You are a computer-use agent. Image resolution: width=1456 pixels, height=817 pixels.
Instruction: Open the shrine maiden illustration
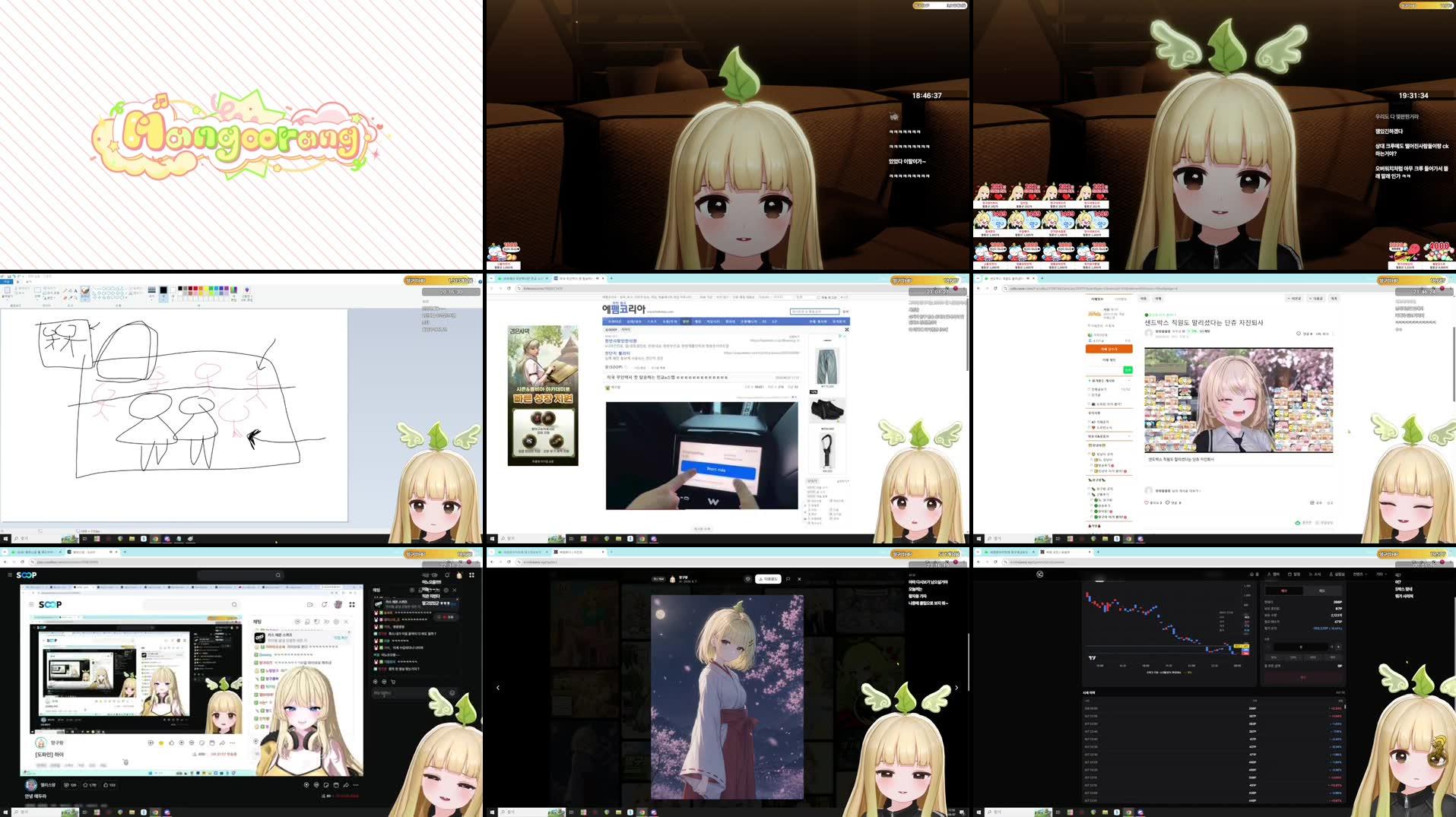[727, 697]
